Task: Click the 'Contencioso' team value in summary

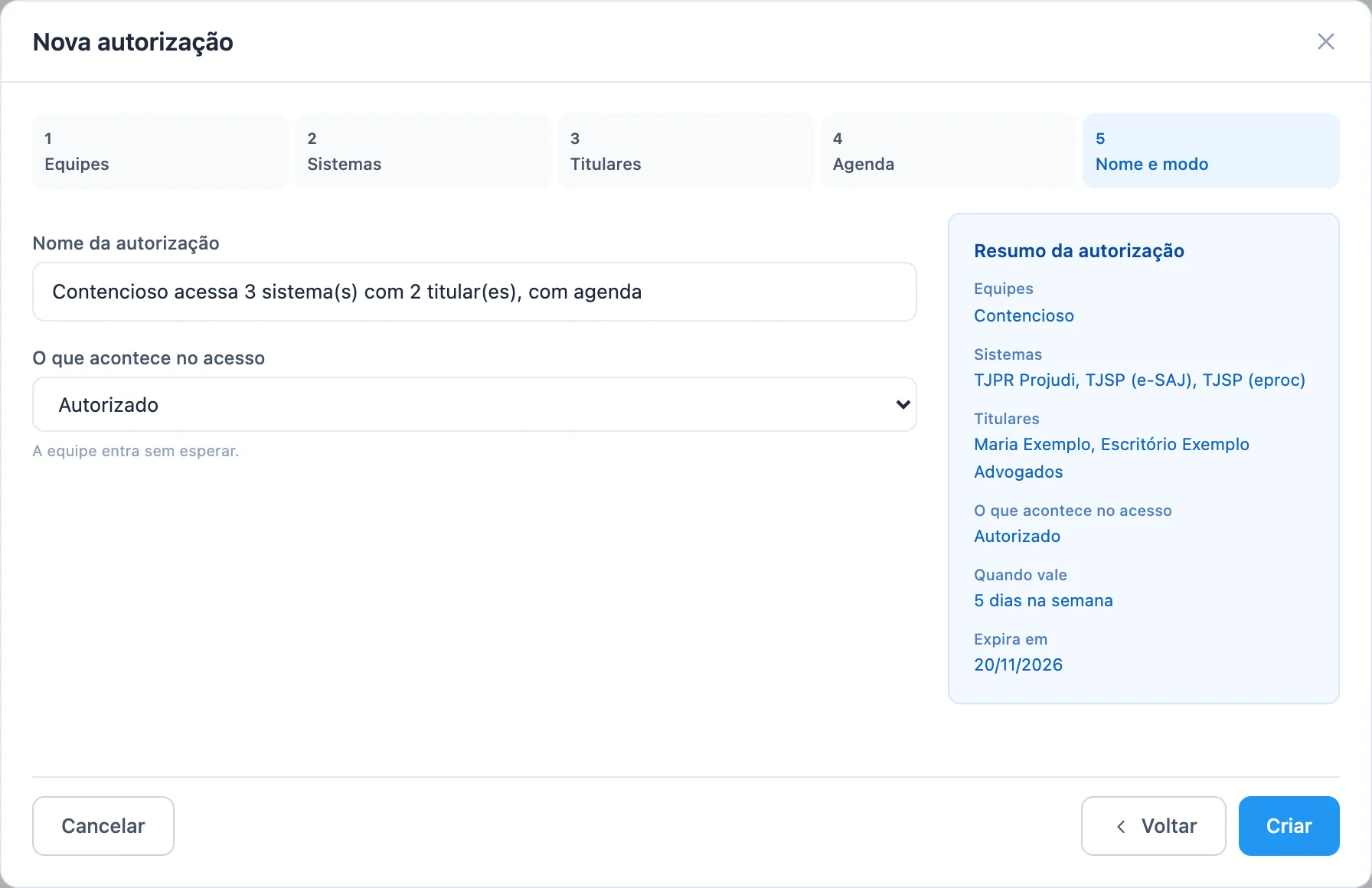Action: [x=1024, y=315]
